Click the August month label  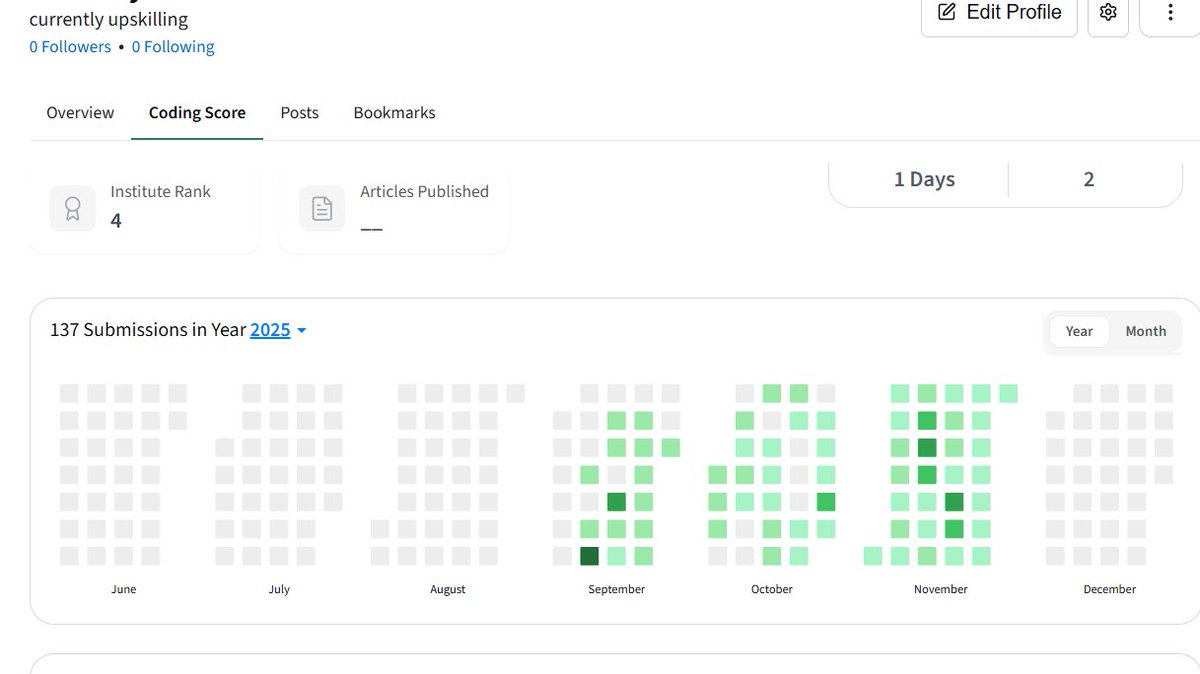tap(448, 589)
